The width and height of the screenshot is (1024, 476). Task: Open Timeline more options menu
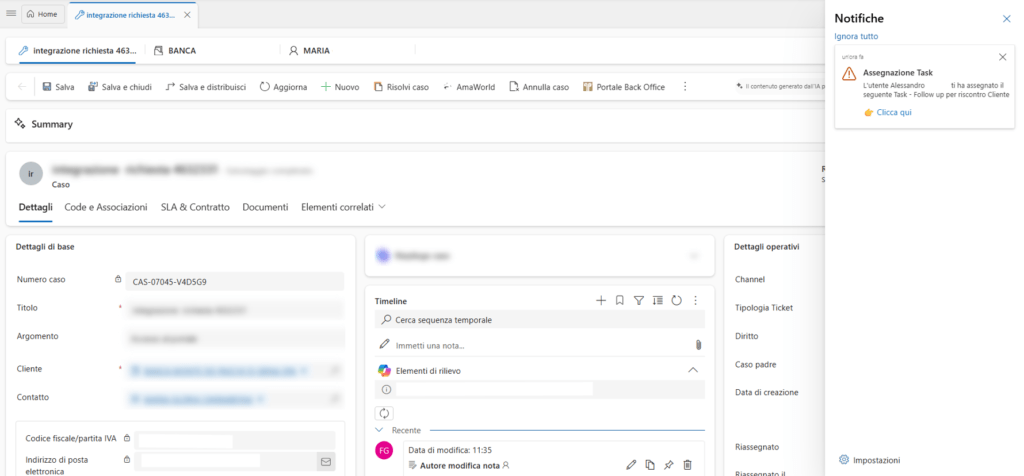click(x=696, y=300)
